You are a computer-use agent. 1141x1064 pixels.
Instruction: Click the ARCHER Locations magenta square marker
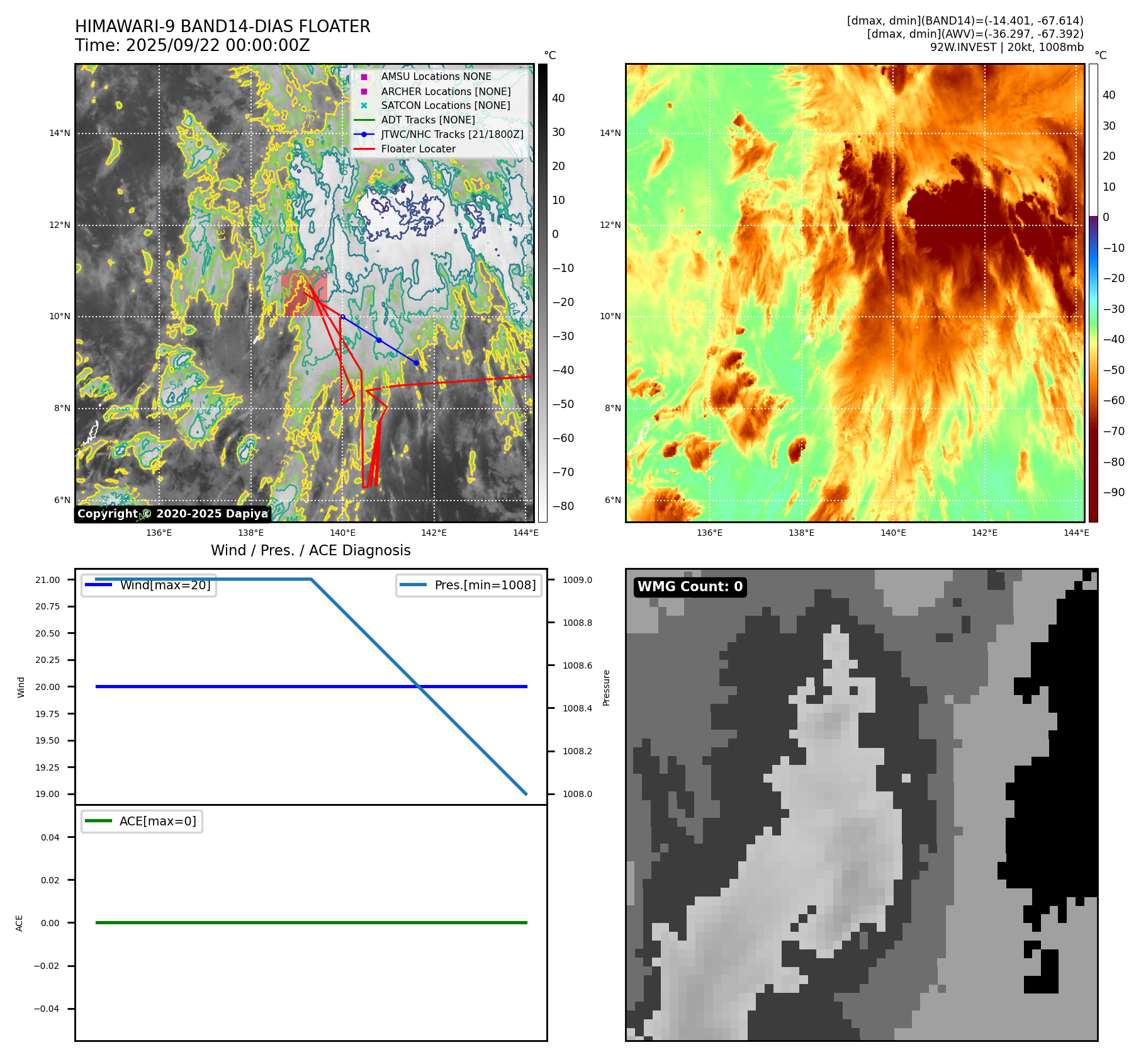(x=364, y=91)
